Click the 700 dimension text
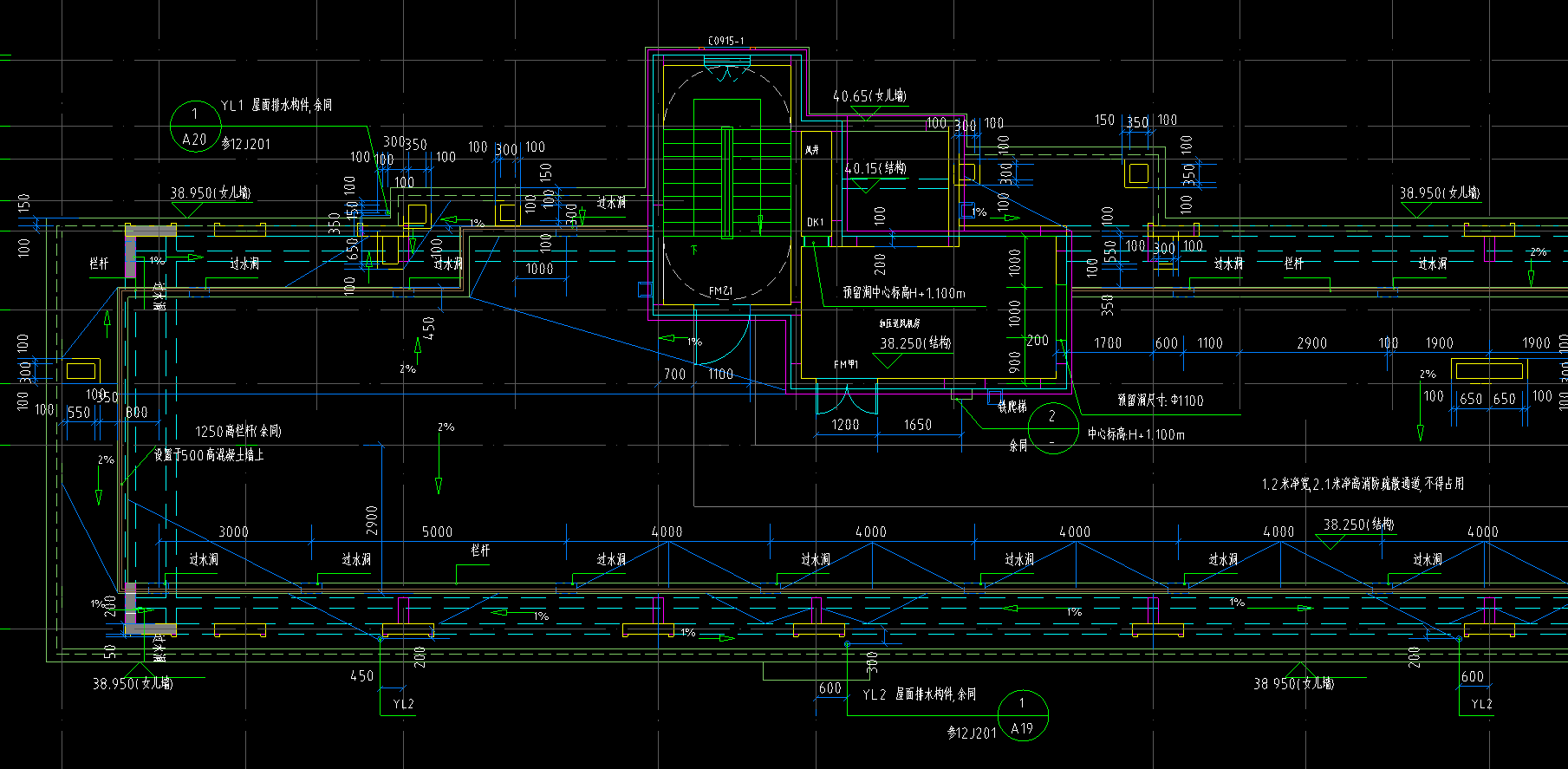This screenshot has width=1568, height=769. coord(674,375)
